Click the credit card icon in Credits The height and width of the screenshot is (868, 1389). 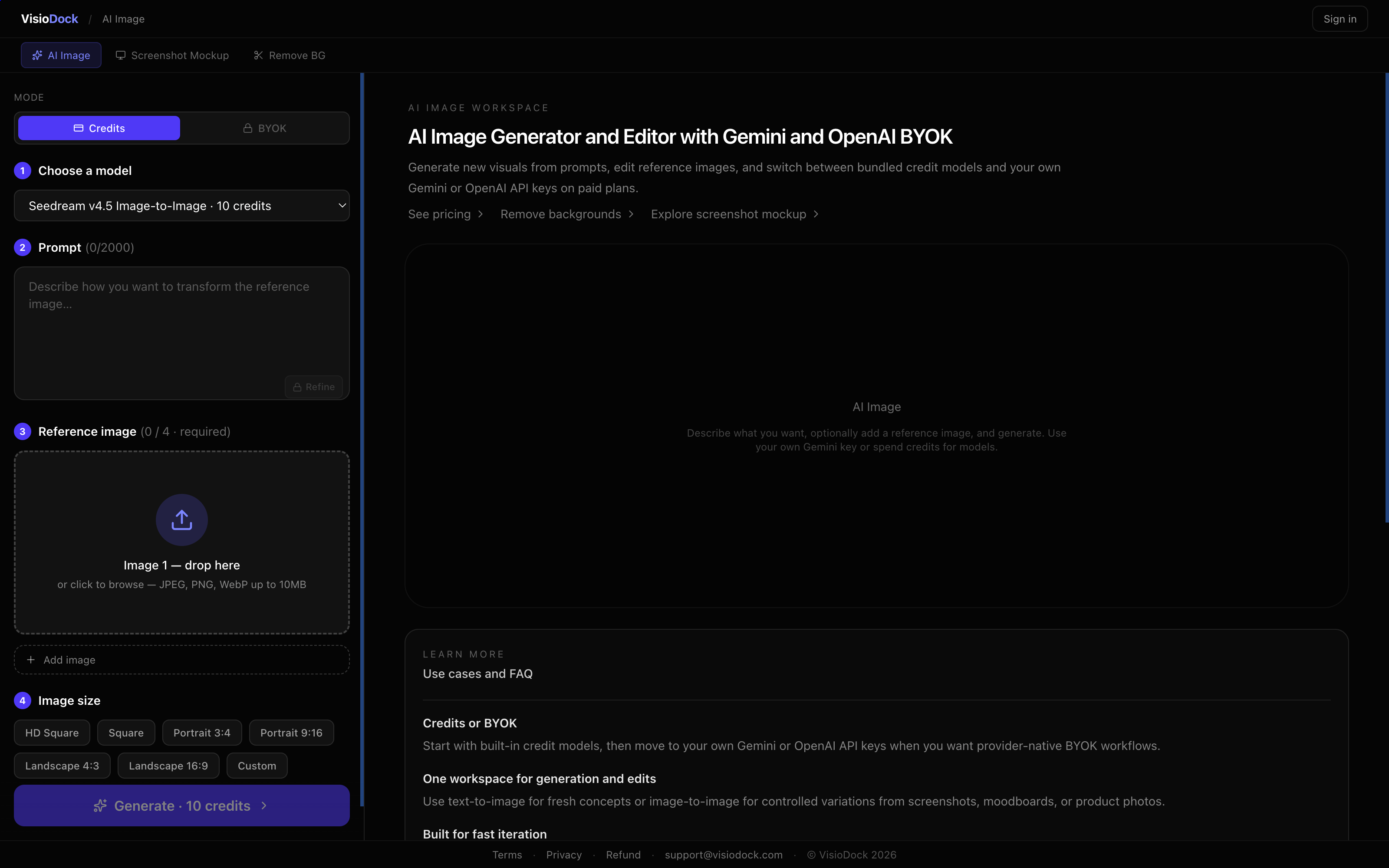79,128
